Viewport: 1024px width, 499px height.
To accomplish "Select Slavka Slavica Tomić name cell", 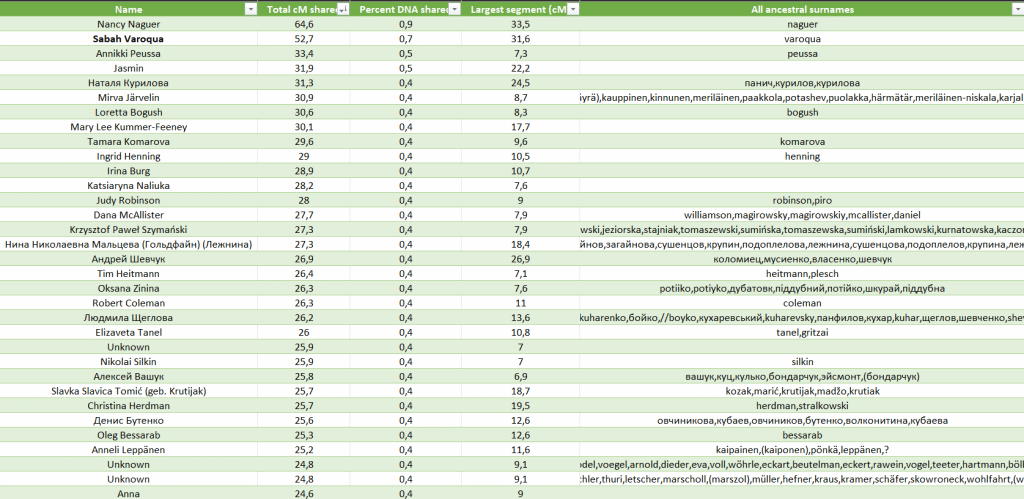I will pos(128,390).
